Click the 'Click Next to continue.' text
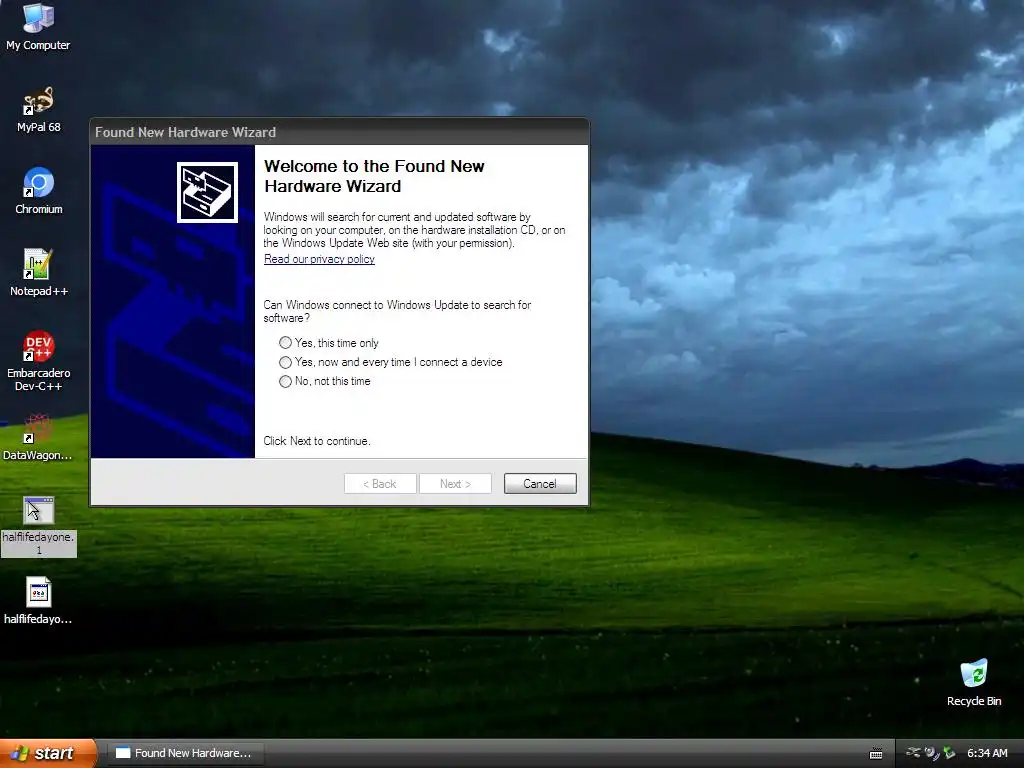Image resolution: width=1024 pixels, height=768 pixels. pos(317,441)
